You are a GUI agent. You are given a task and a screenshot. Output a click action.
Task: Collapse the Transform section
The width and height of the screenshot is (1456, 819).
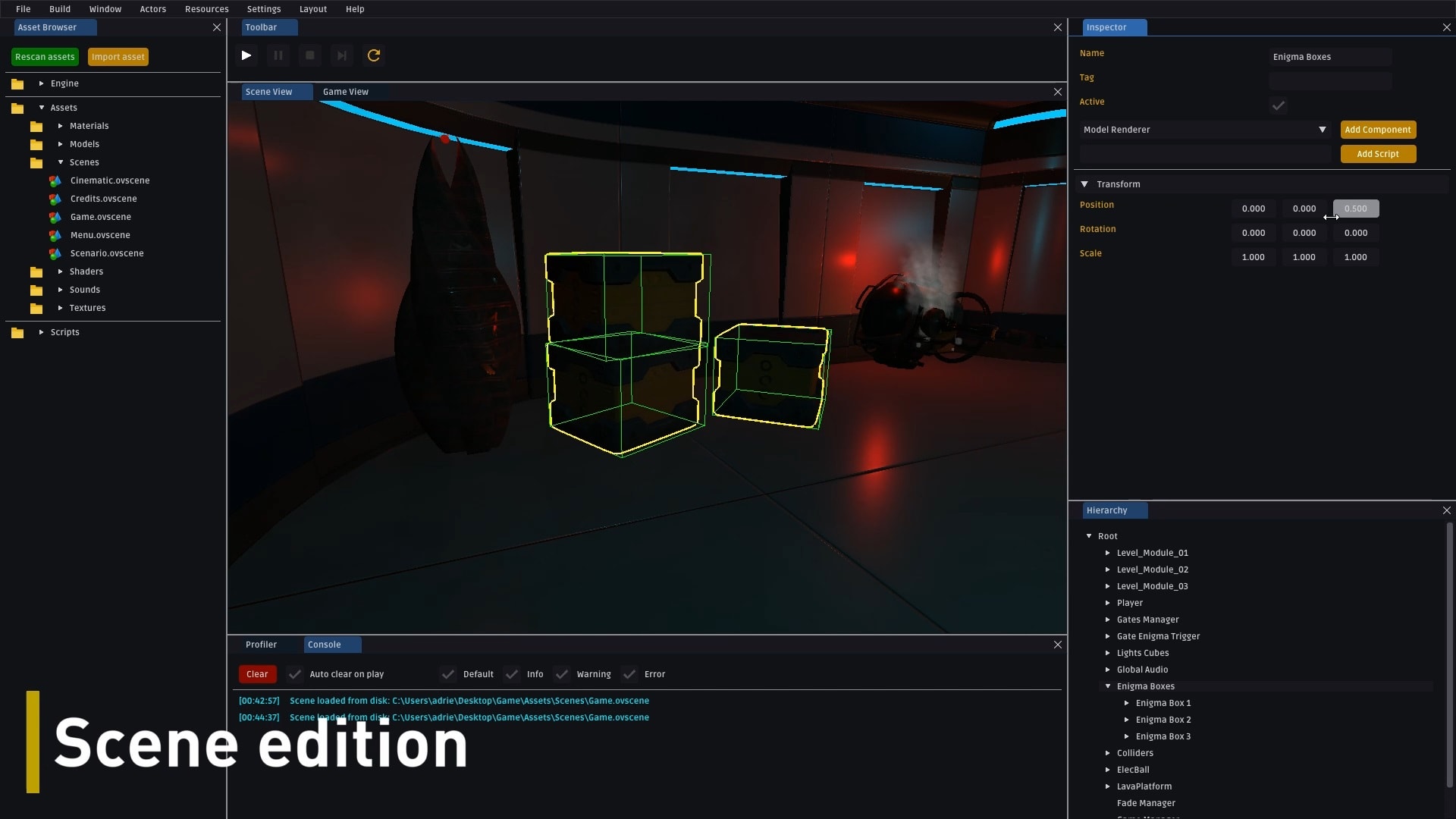1084,184
